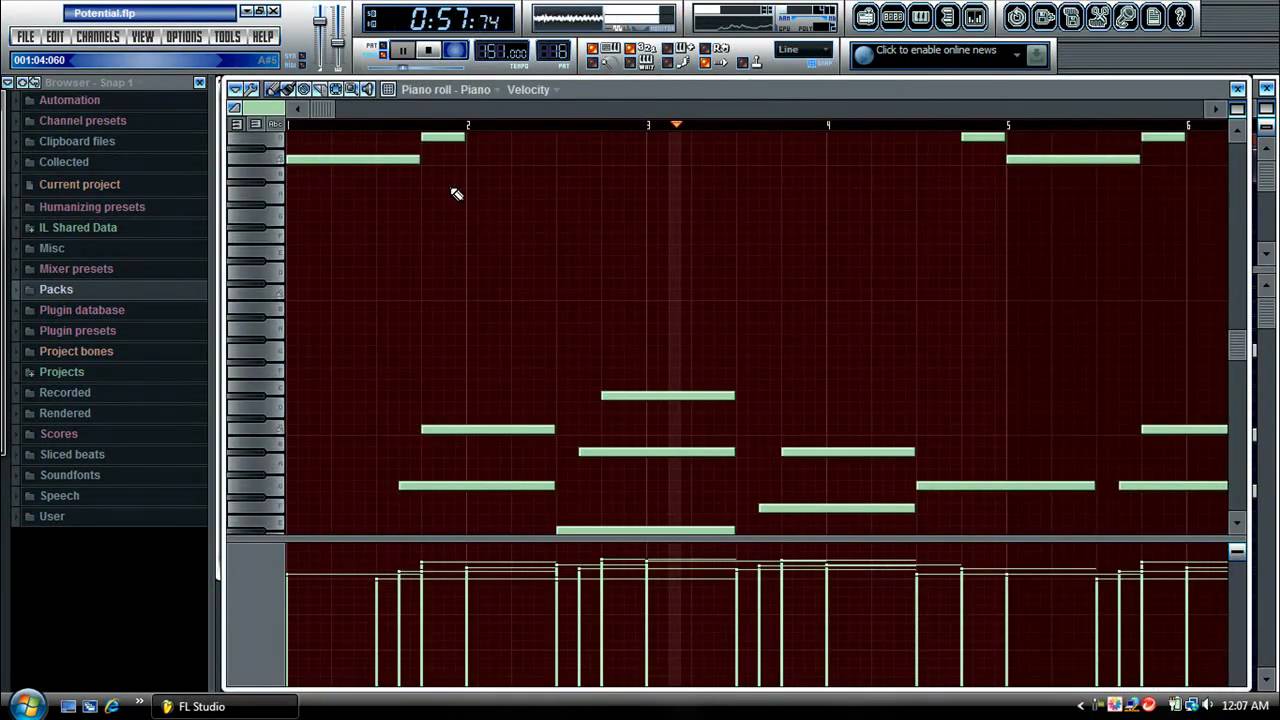Open Internet Explorer from quick launch
The image size is (1280, 720).
tap(112, 706)
